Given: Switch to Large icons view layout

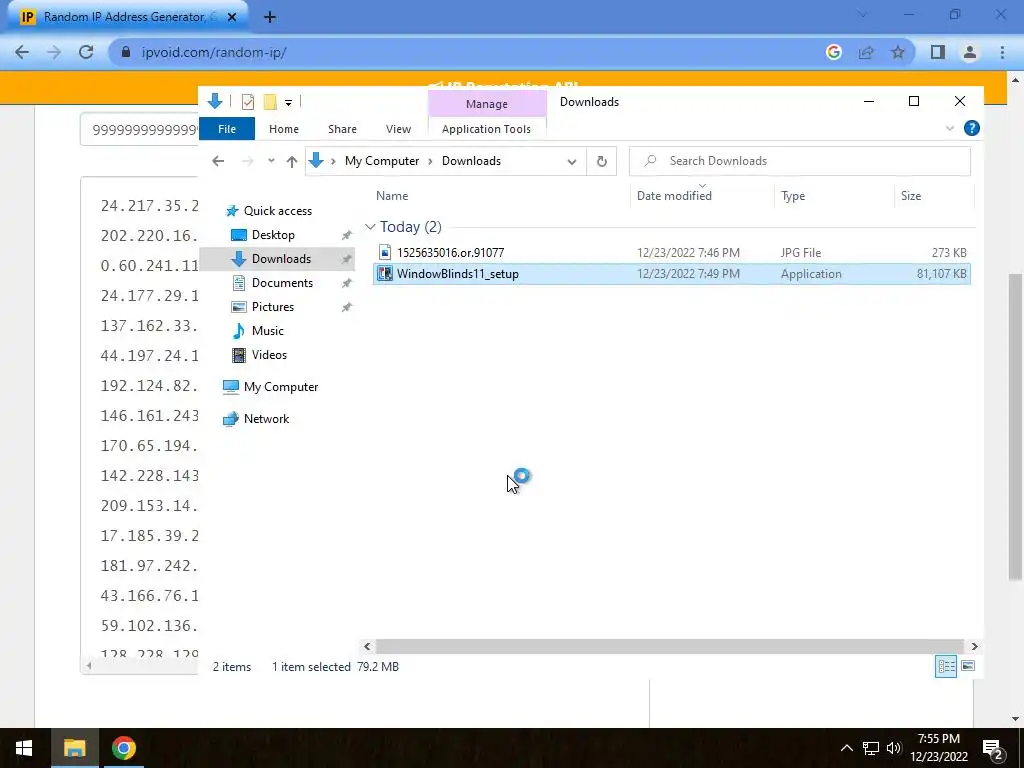Looking at the screenshot, I should point(968,666).
